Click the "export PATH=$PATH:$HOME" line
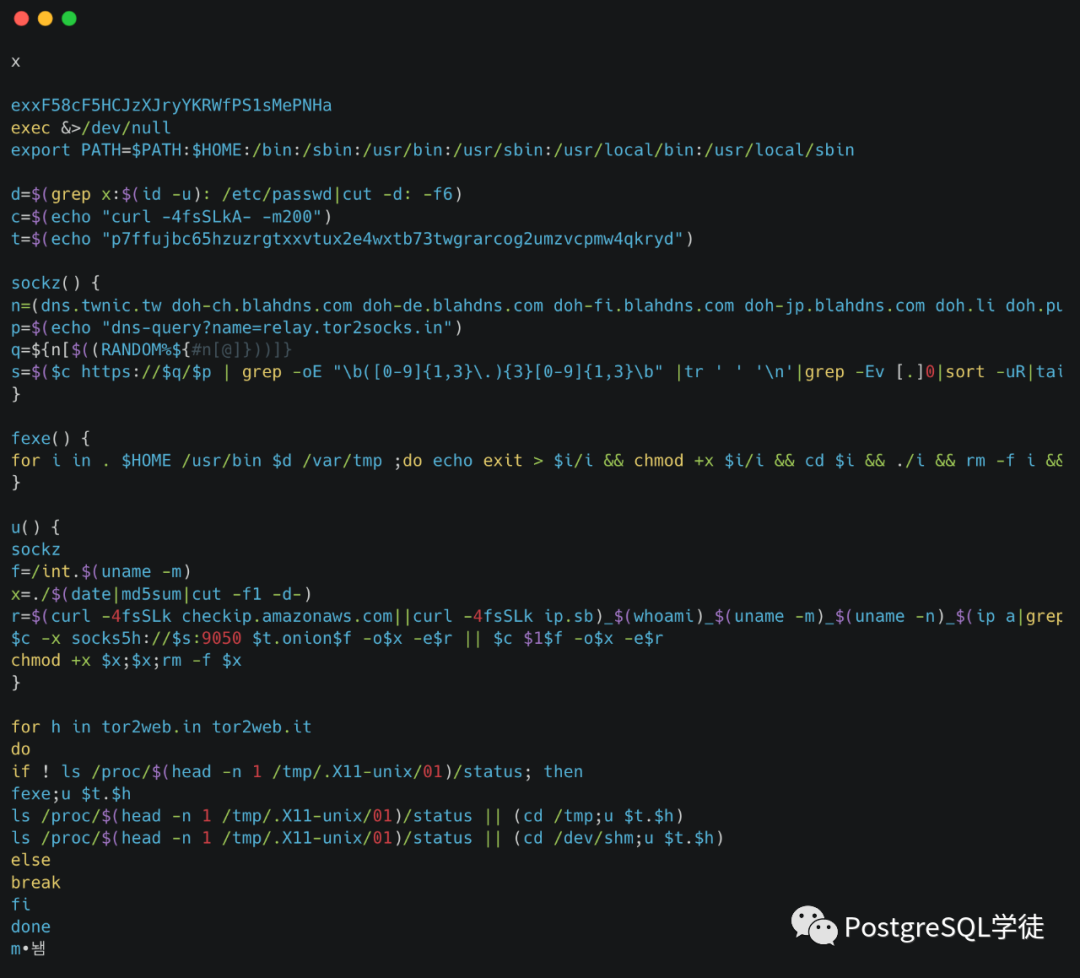 pyautogui.click(x=433, y=150)
